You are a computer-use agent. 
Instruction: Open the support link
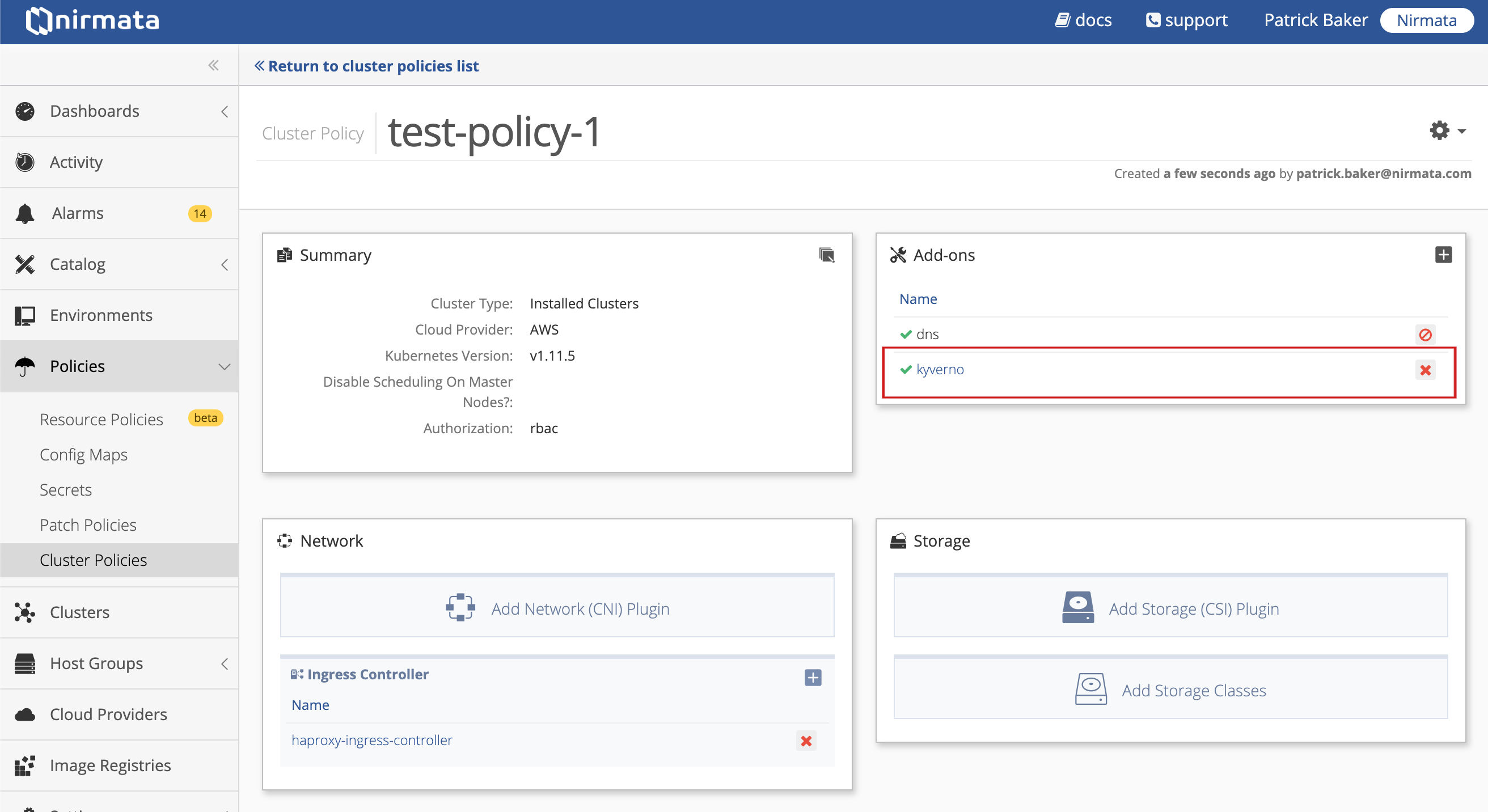(x=1187, y=20)
